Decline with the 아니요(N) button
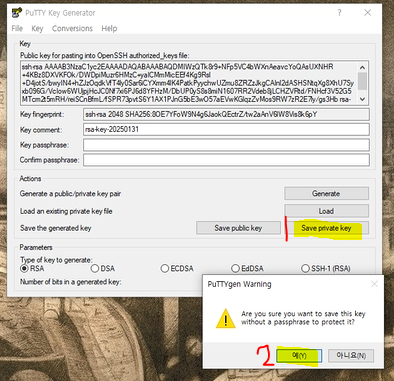 pos(351,356)
